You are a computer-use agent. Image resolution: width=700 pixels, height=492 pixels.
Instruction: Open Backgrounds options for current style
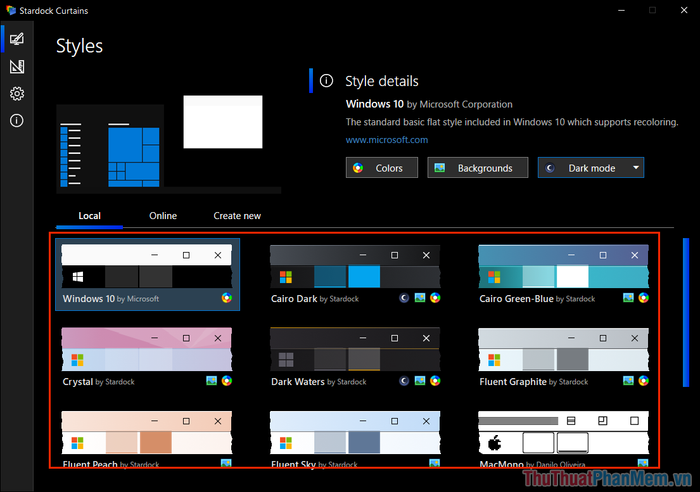tap(478, 168)
